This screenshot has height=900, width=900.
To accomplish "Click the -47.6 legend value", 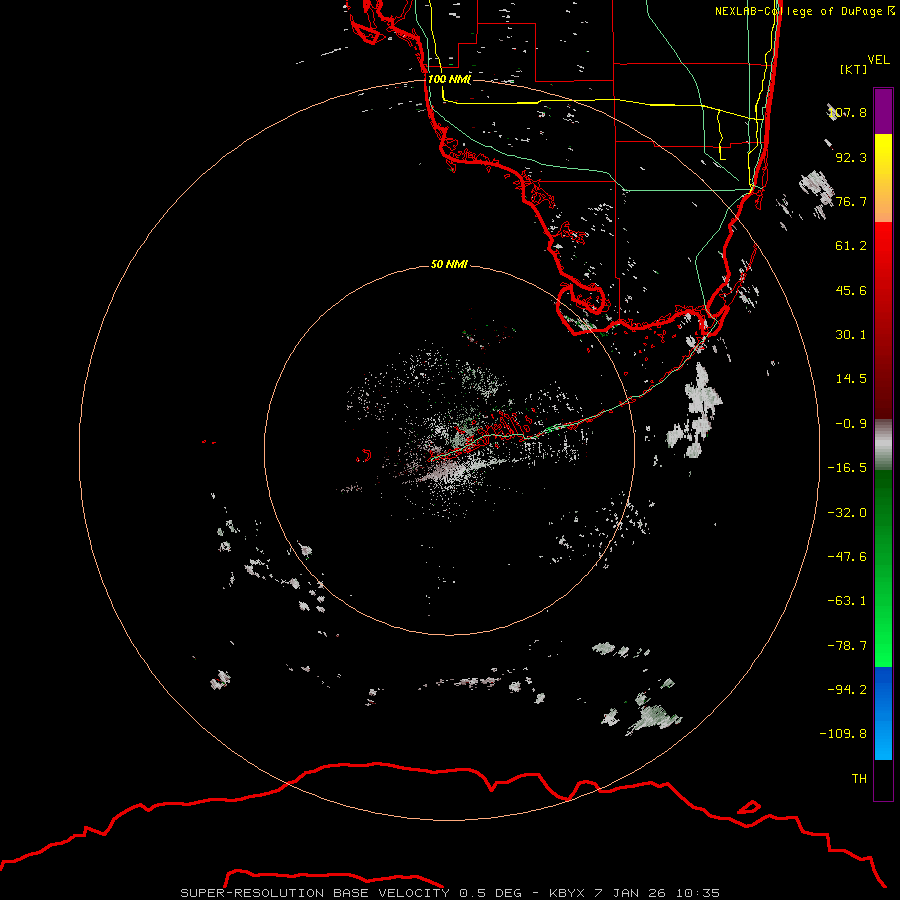I will [x=847, y=557].
